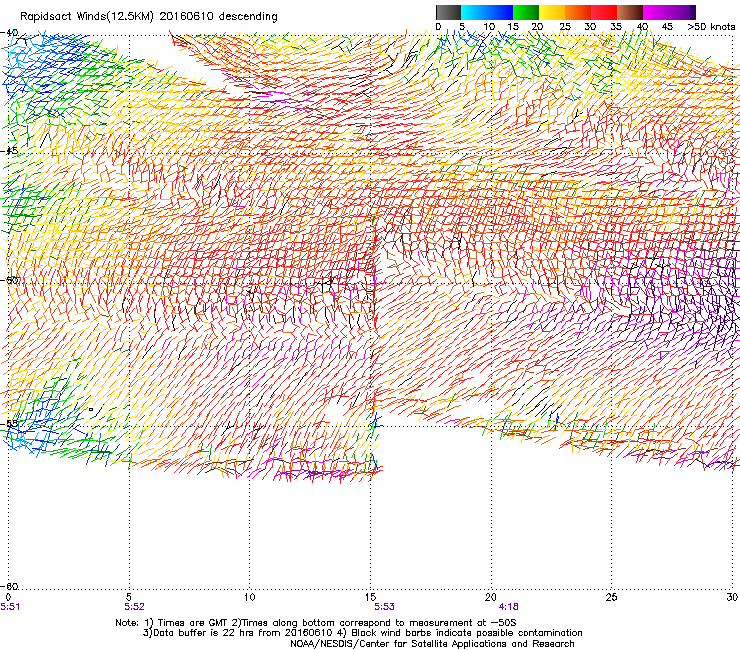
Task: Click the -60 latitude axis label
Action: pos(9,586)
